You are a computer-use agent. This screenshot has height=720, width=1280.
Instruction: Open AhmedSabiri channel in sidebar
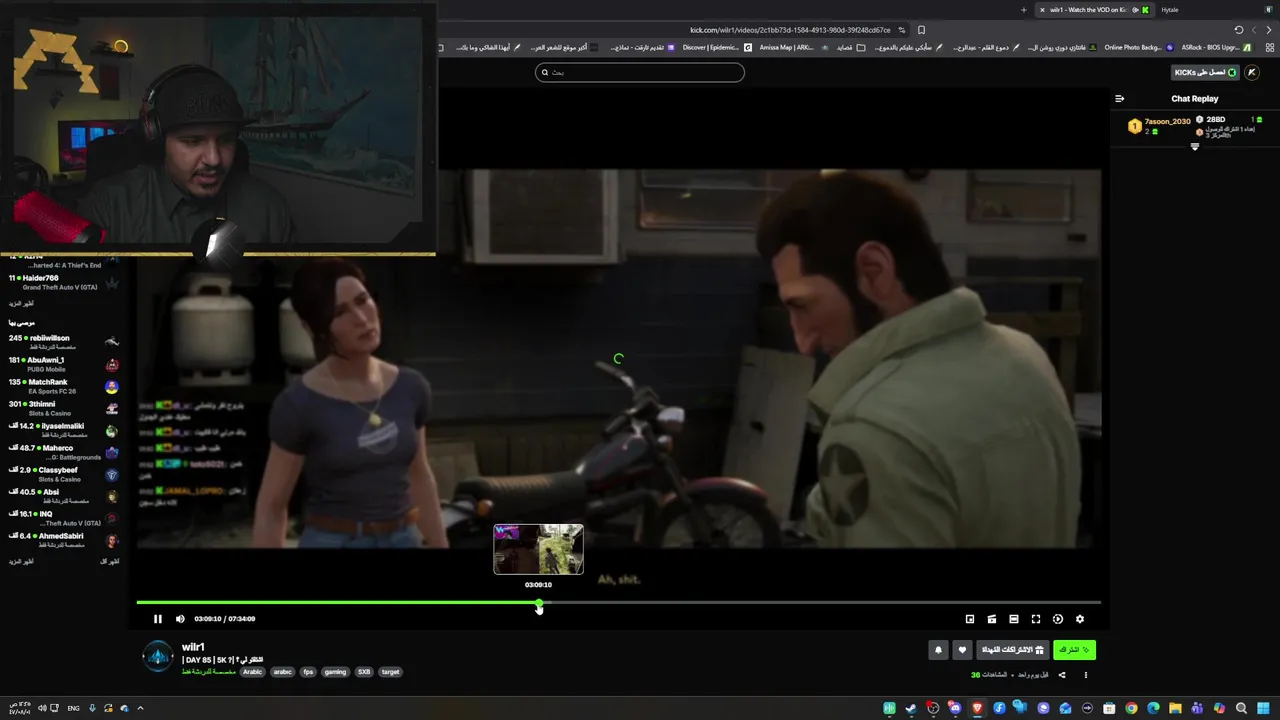[x=64, y=540]
